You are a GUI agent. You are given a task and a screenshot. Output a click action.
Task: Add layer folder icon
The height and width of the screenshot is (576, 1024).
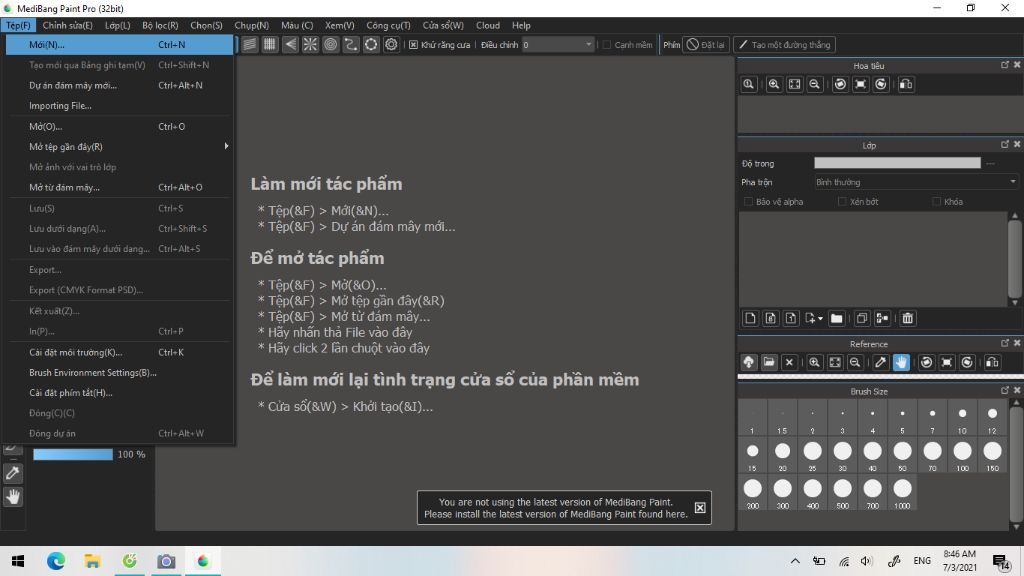837,318
